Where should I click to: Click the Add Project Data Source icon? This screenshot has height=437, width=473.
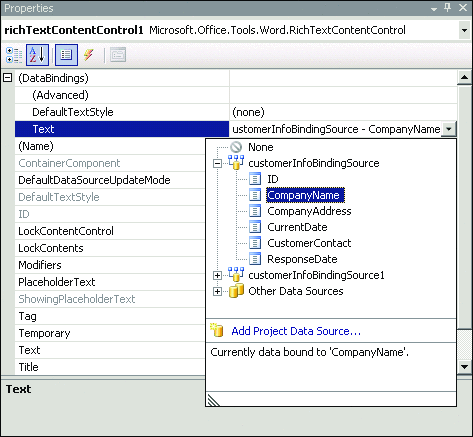pos(217,330)
